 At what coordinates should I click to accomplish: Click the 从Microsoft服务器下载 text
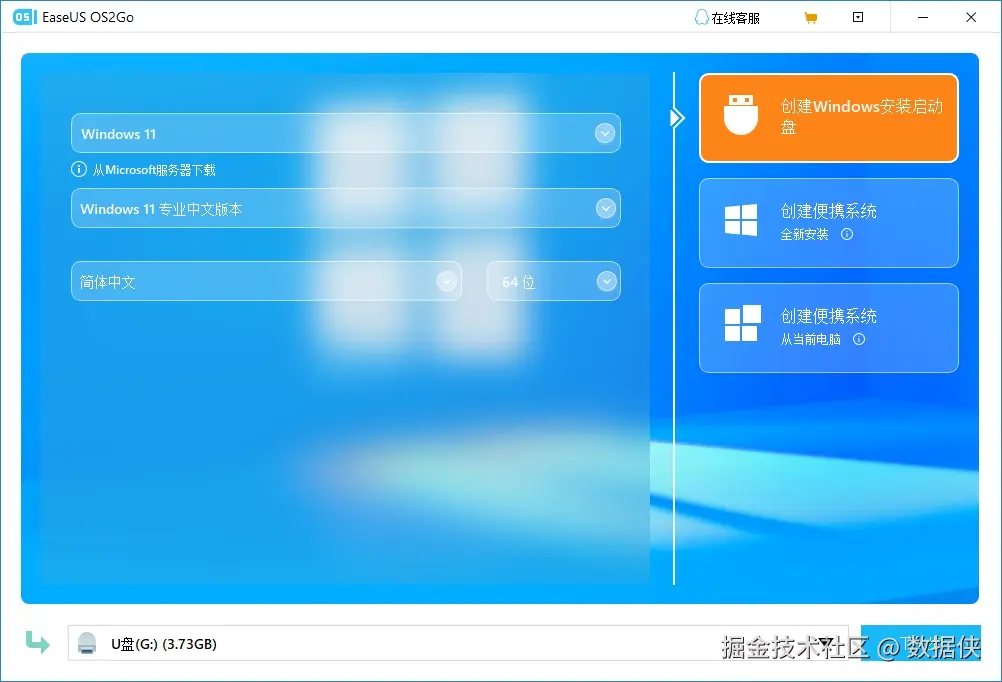[x=154, y=170]
